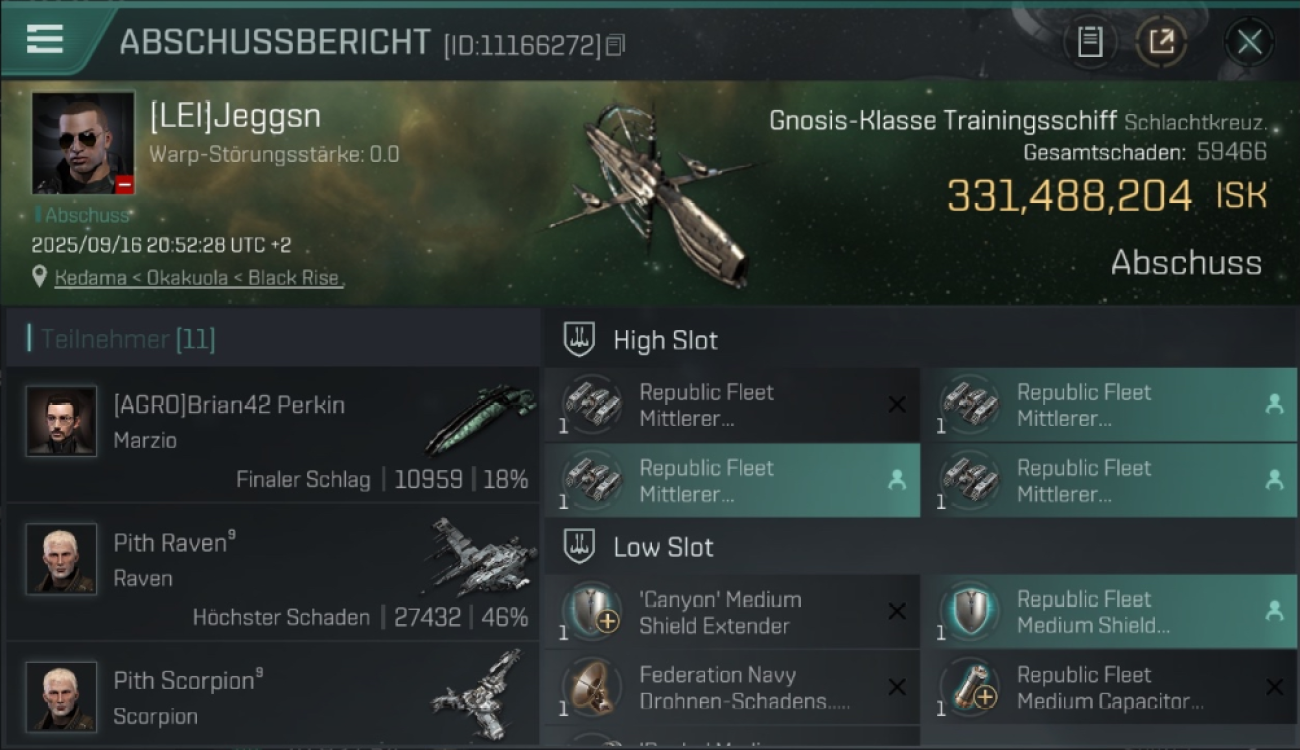The height and width of the screenshot is (750, 1300).
Task: Open the hamburger menu in the header
Action: [45, 40]
